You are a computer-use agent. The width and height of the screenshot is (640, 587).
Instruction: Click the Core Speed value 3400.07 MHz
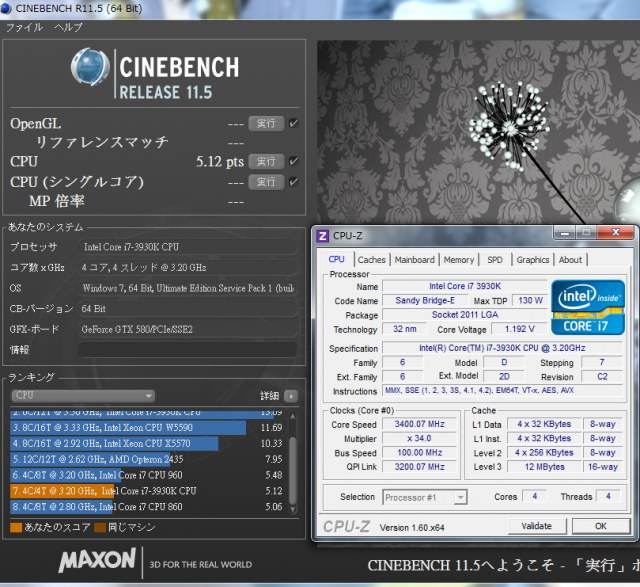click(420, 424)
